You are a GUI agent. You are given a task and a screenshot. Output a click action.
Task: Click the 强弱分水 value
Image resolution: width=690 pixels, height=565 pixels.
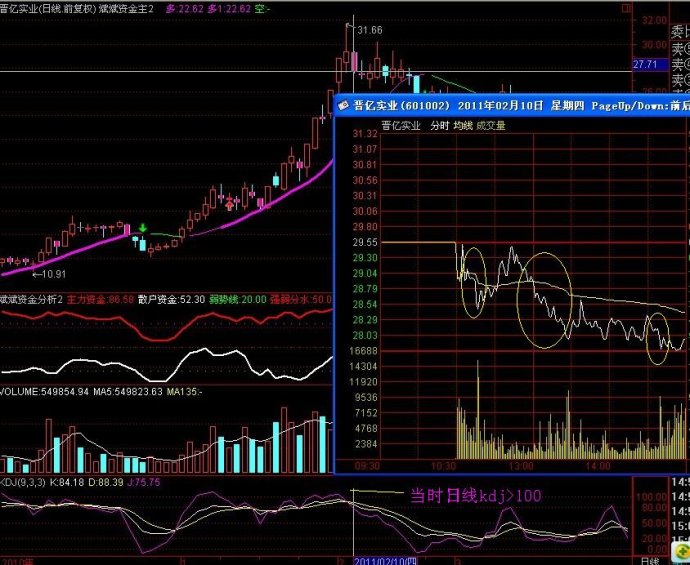(301, 300)
